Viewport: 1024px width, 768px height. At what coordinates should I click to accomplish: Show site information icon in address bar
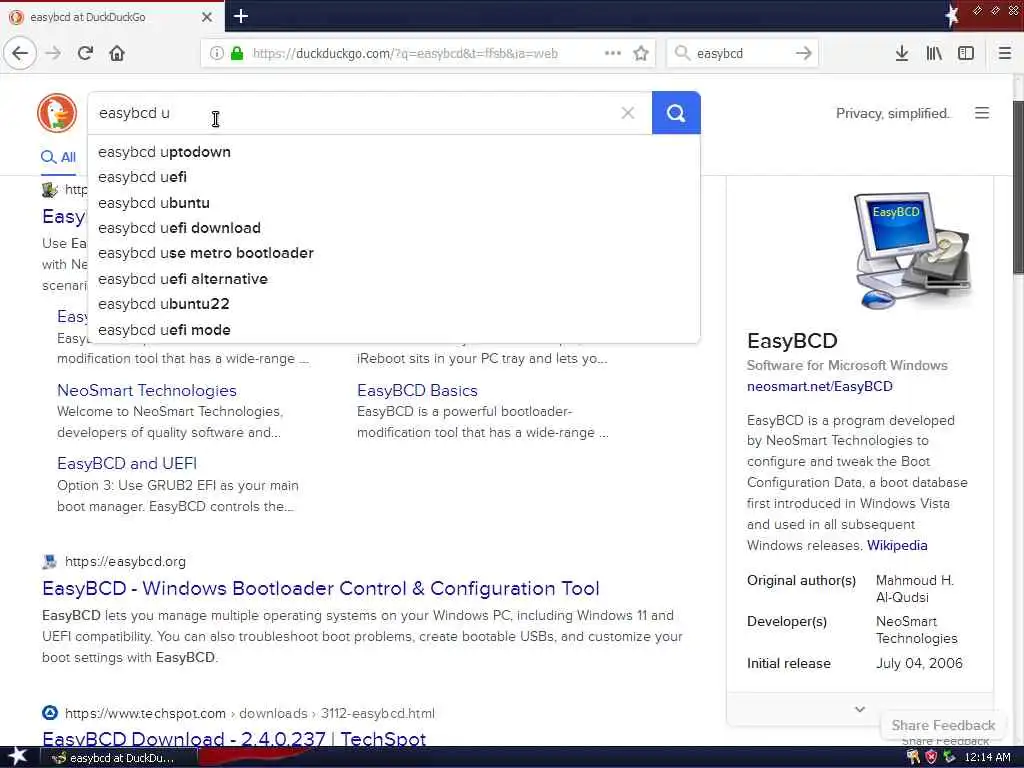point(217,54)
